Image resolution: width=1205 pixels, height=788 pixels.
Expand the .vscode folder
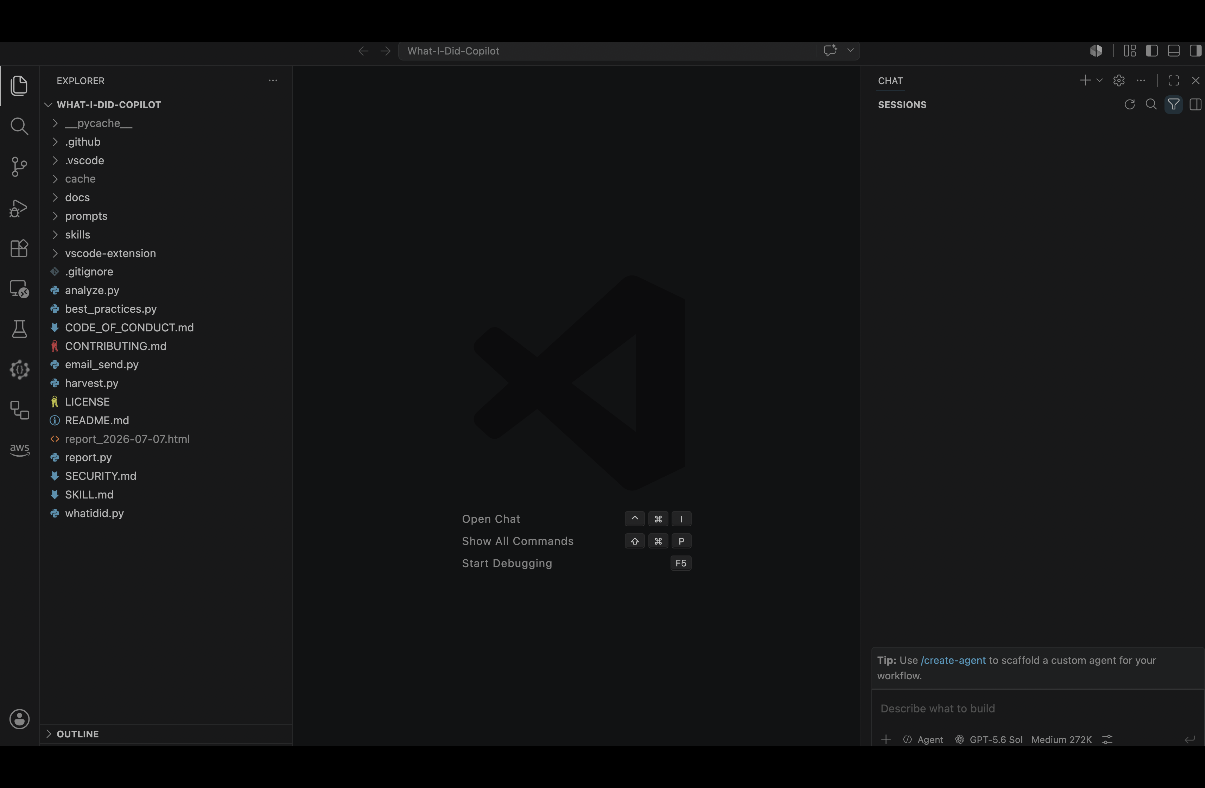[166, 160]
